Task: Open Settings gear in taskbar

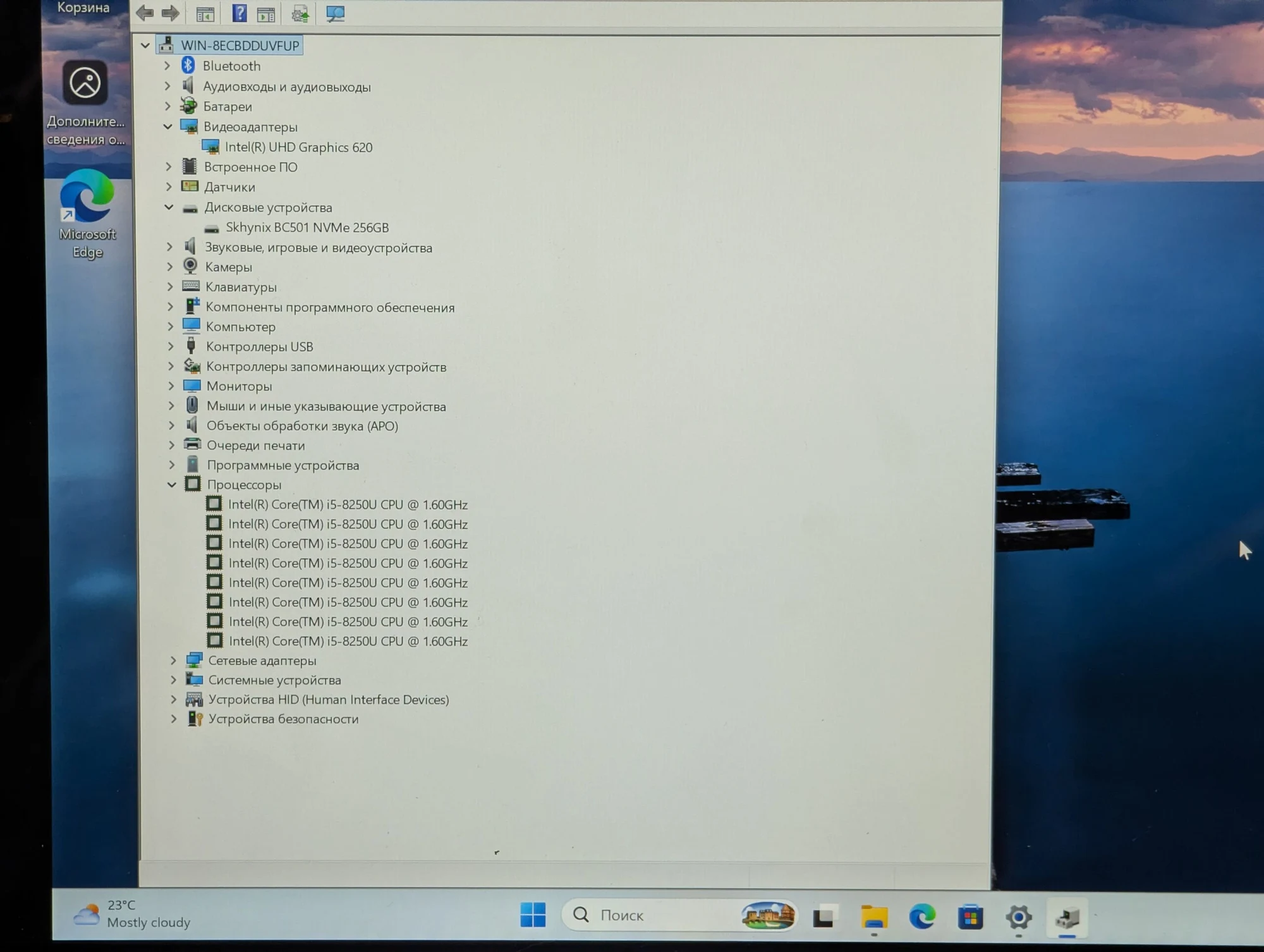Action: click(1018, 917)
